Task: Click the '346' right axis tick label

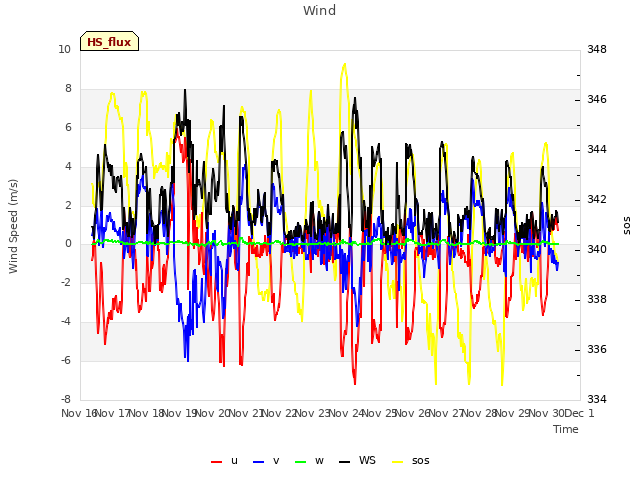Action: point(597,99)
